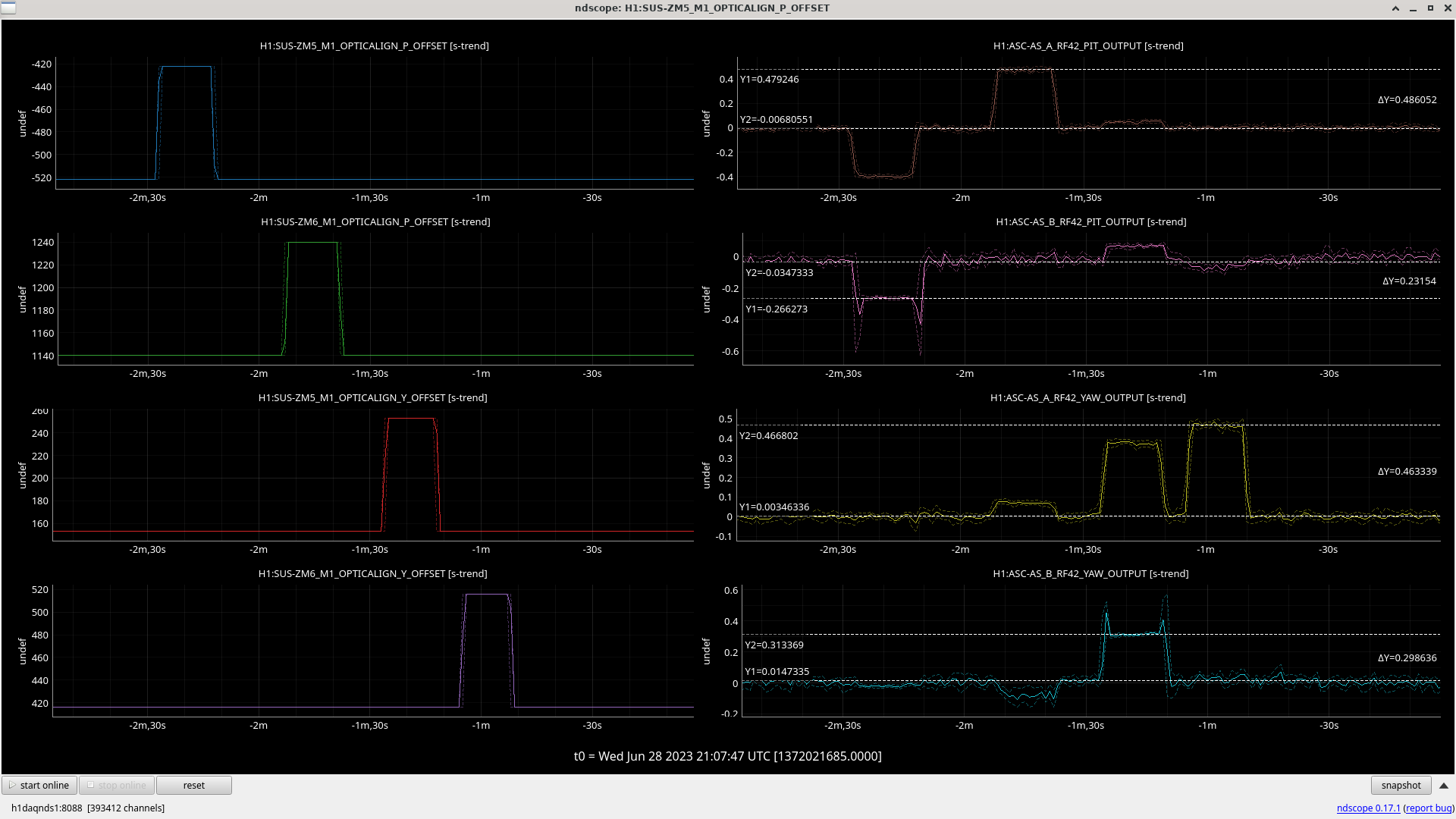This screenshot has width=1456, height=819.
Task: Select the Y1=0.479246 cursor label
Action: (769, 80)
